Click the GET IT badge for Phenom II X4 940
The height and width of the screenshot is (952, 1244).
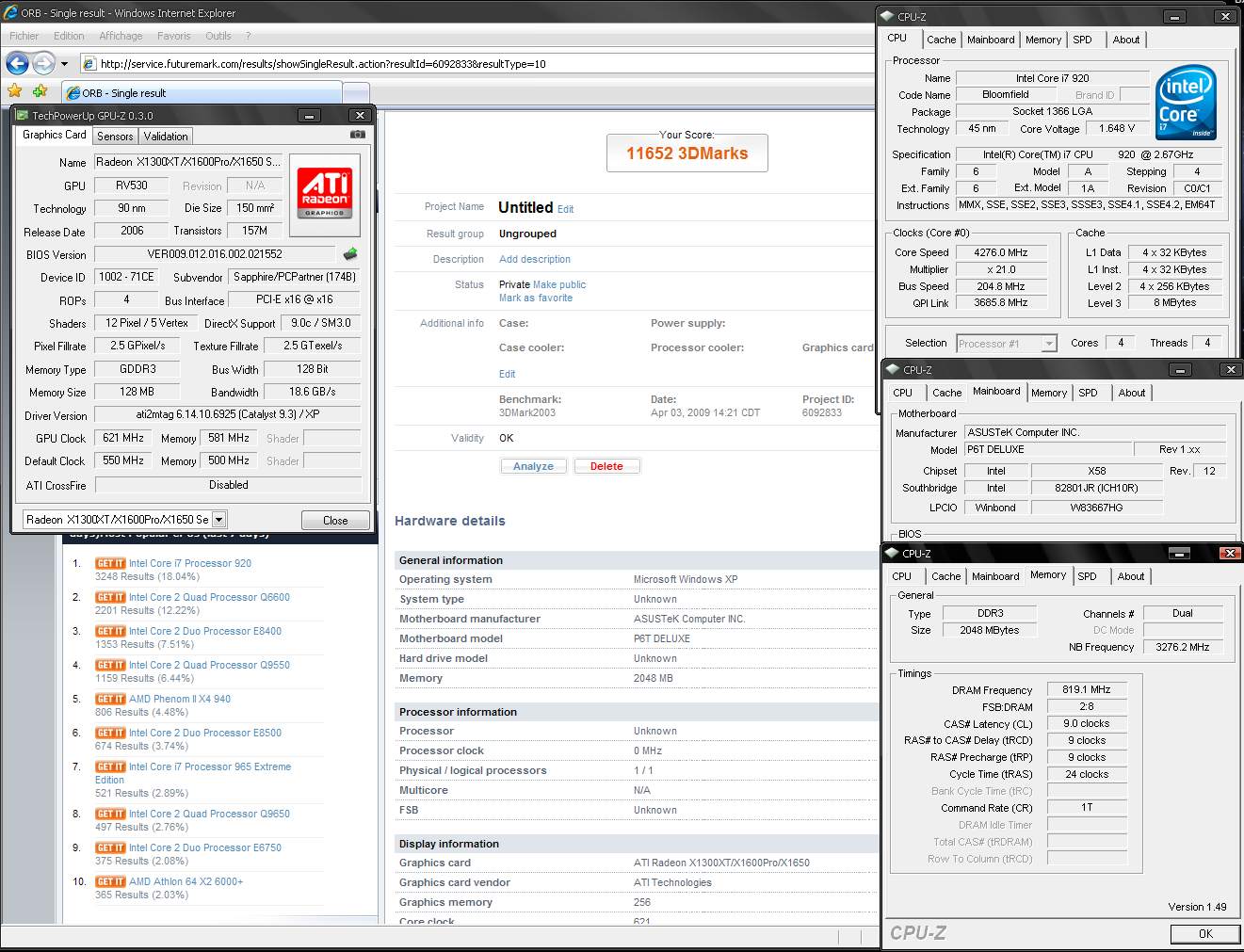pos(110,699)
